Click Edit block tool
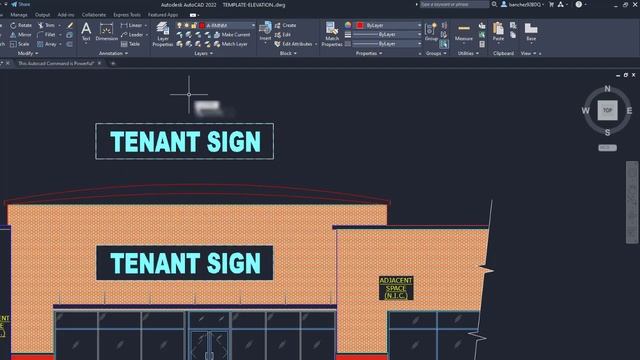The width and height of the screenshot is (640, 360). [x=282, y=35]
